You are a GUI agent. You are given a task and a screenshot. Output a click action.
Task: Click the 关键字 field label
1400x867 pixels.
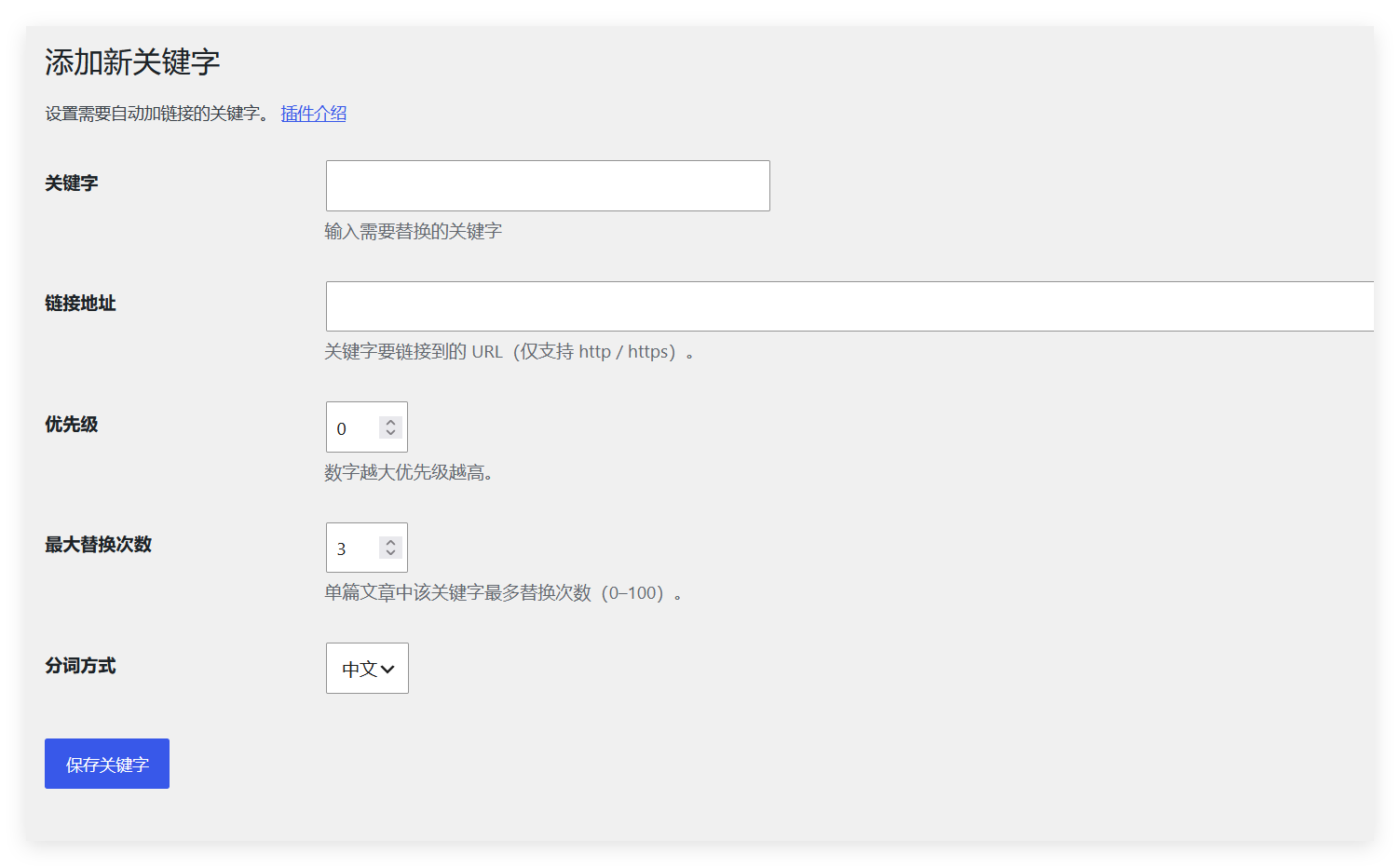[72, 183]
